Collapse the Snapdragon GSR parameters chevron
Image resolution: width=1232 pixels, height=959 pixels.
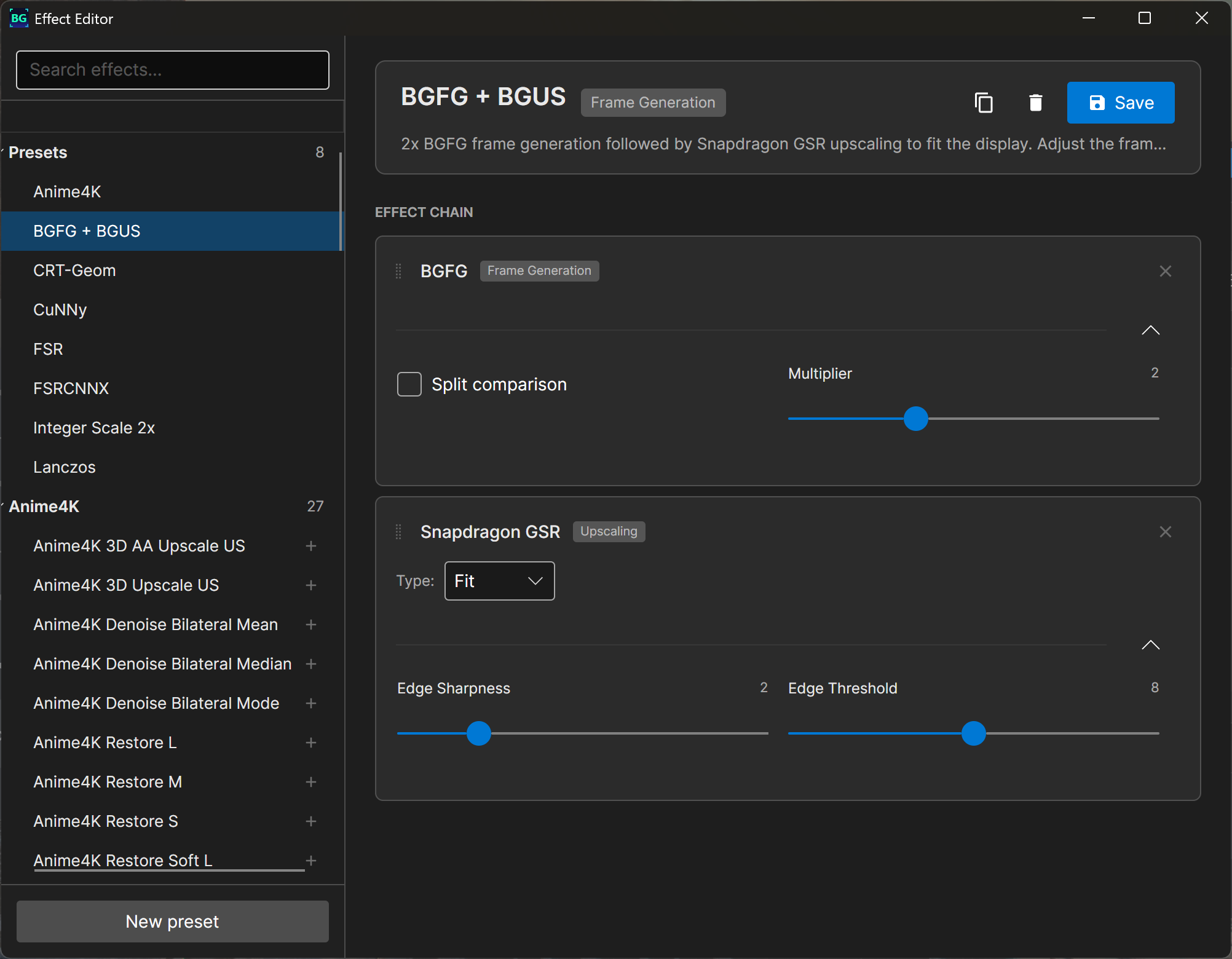click(x=1150, y=645)
